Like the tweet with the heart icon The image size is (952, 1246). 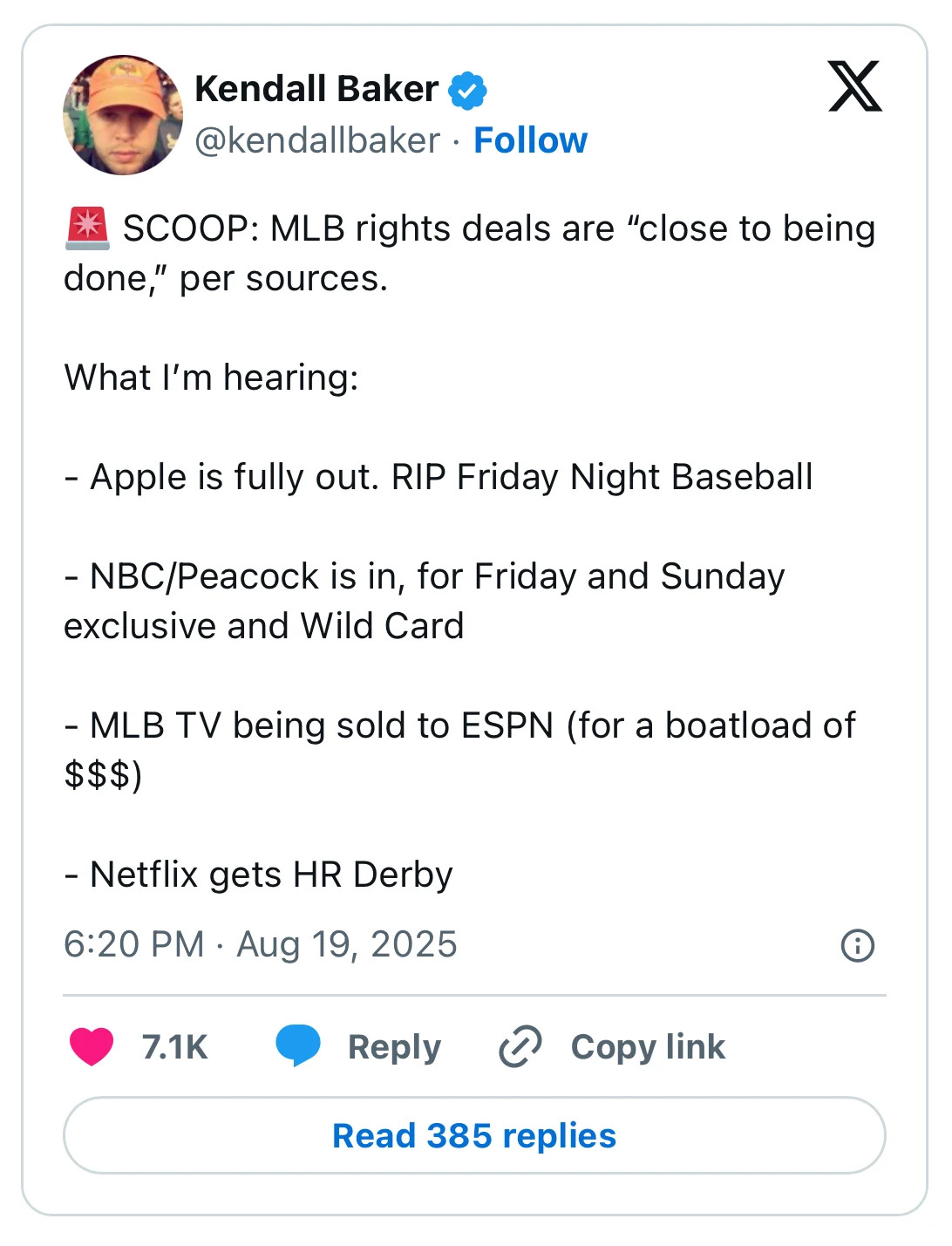click(92, 1046)
